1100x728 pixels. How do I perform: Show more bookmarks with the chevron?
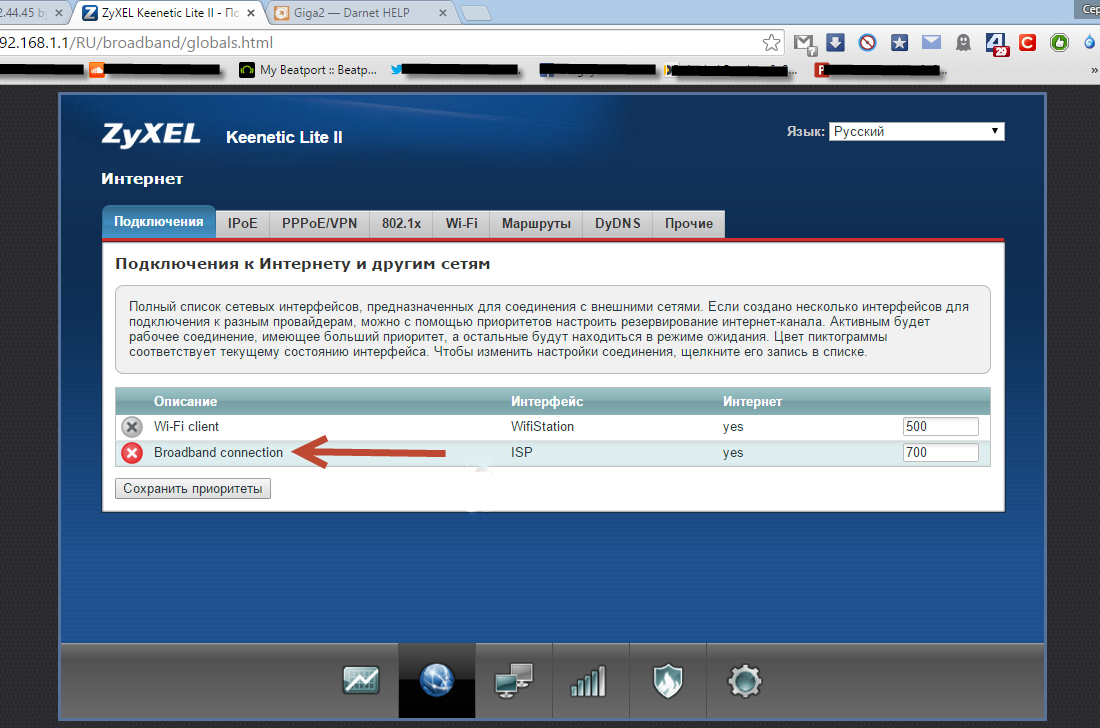1094,69
